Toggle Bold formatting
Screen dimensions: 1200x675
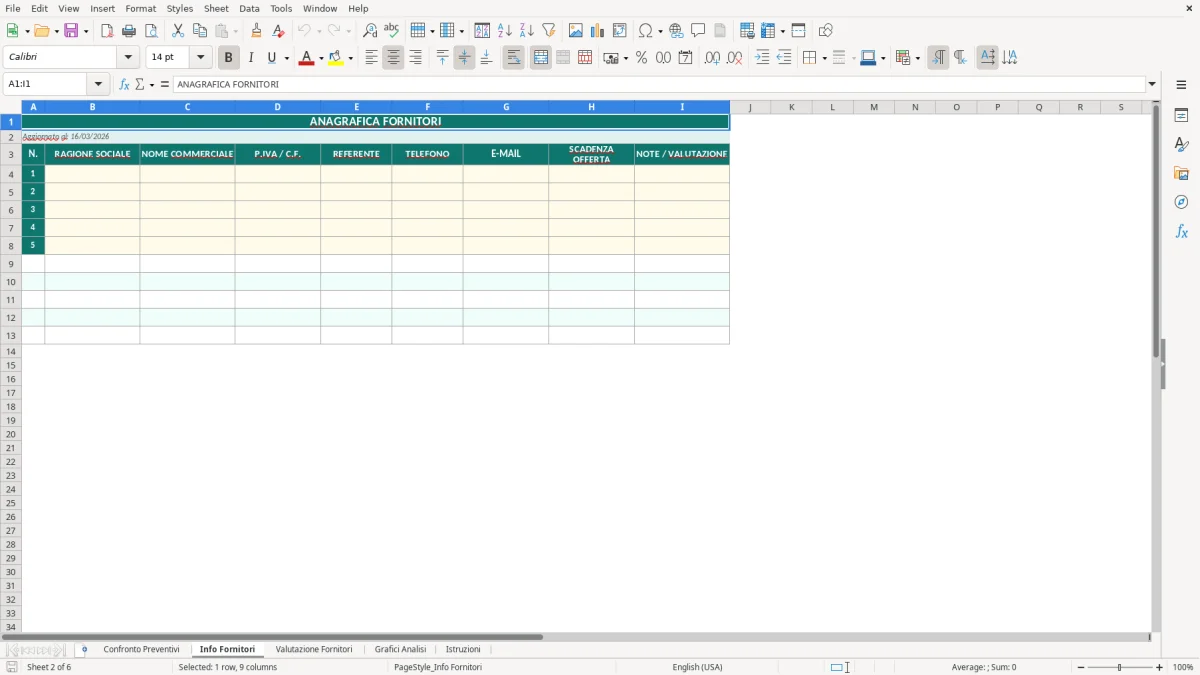coord(229,58)
